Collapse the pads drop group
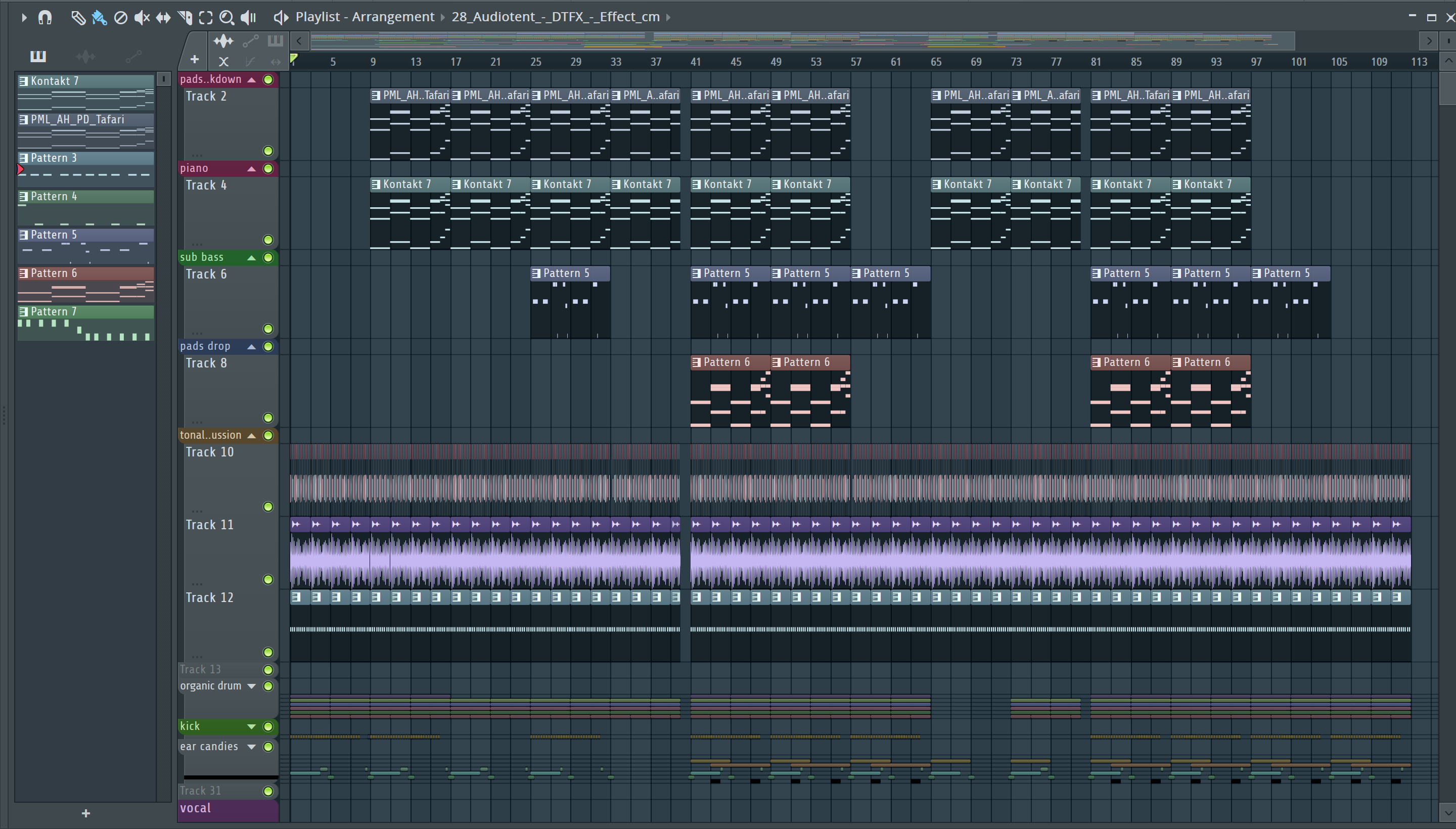The image size is (1456, 829). point(251,346)
